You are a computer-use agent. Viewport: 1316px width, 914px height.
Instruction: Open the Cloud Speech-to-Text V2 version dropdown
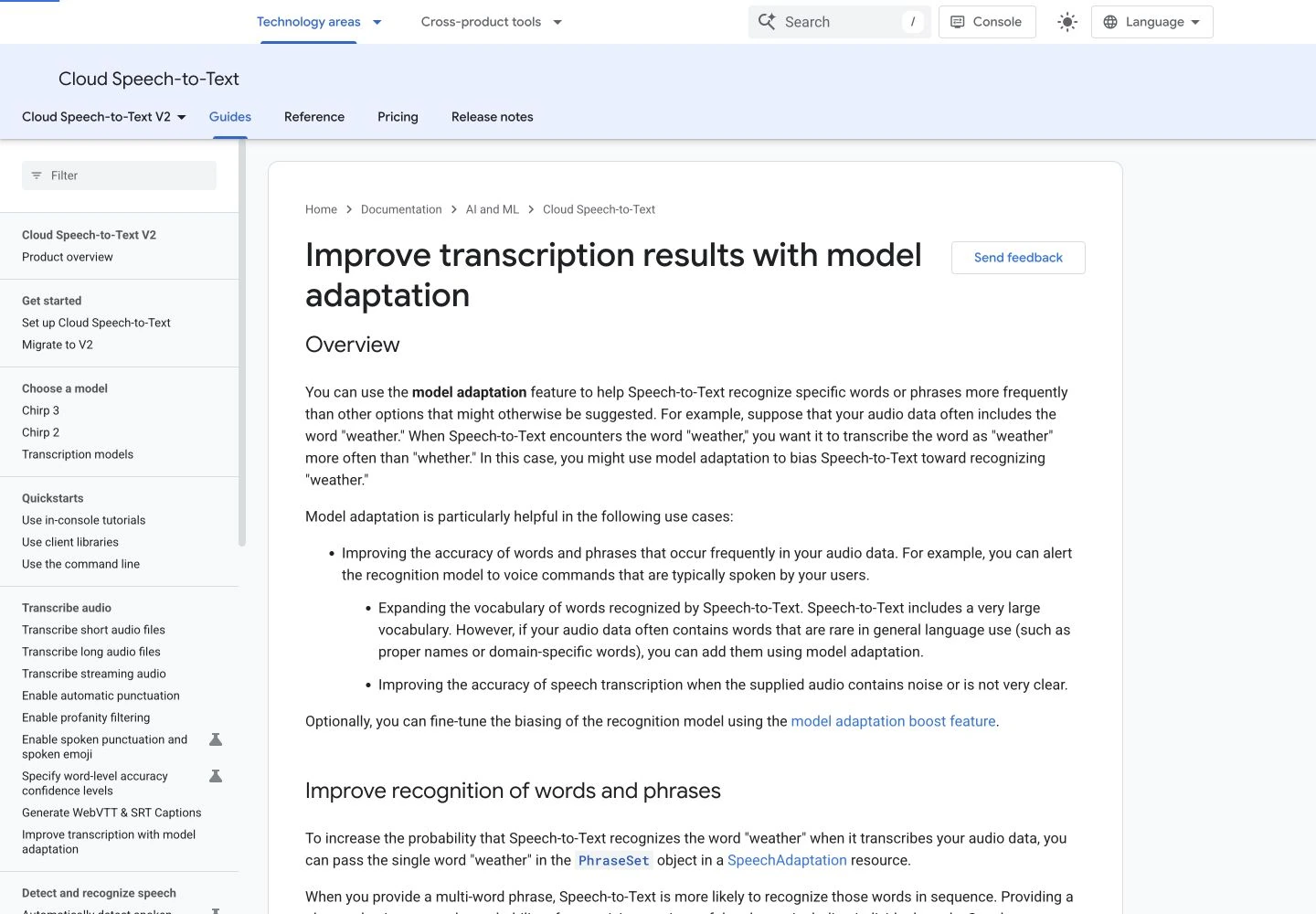(x=104, y=117)
